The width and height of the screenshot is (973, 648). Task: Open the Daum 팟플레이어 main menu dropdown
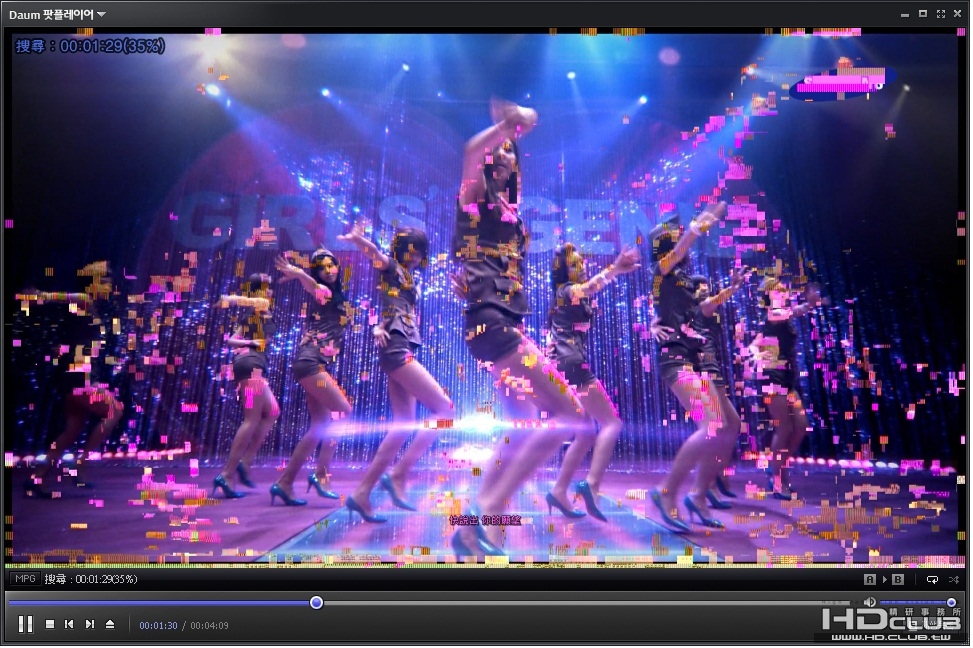coord(57,14)
